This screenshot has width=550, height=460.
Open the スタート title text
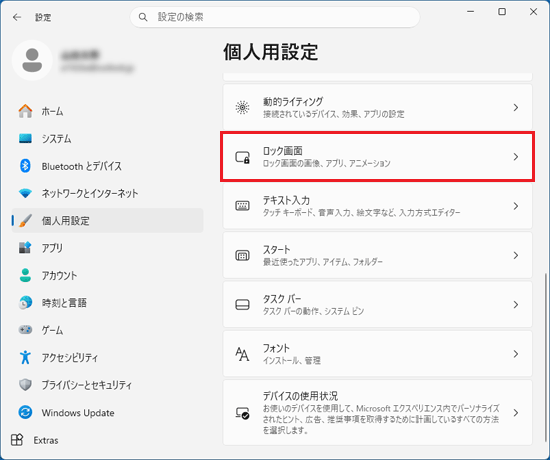tap(277, 249)
